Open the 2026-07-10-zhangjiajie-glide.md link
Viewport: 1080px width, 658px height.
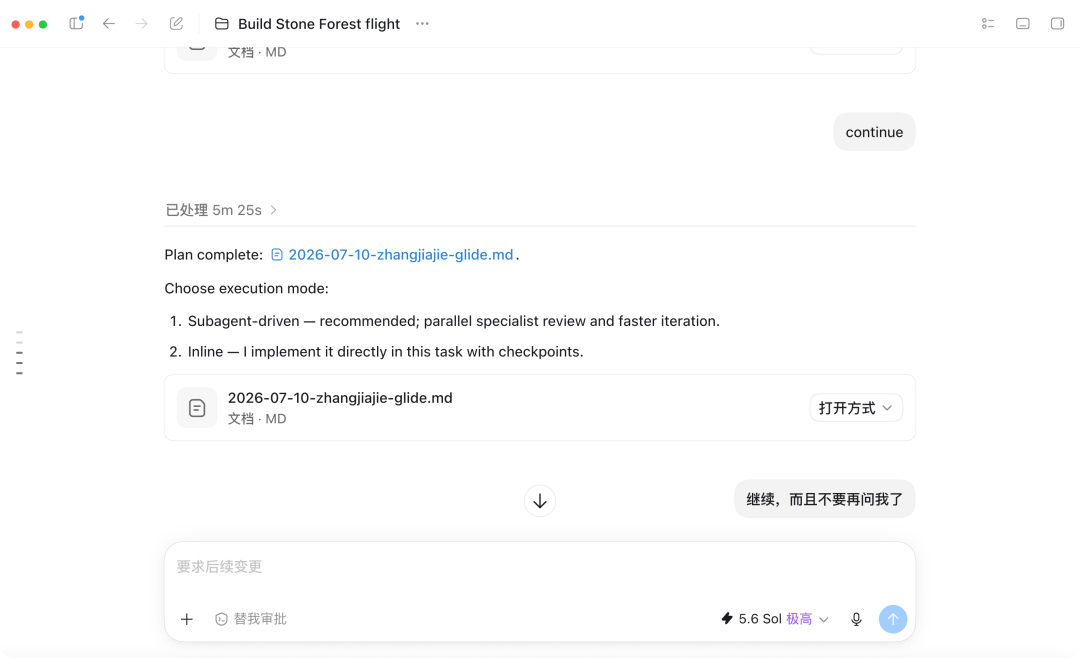[400, 255]
